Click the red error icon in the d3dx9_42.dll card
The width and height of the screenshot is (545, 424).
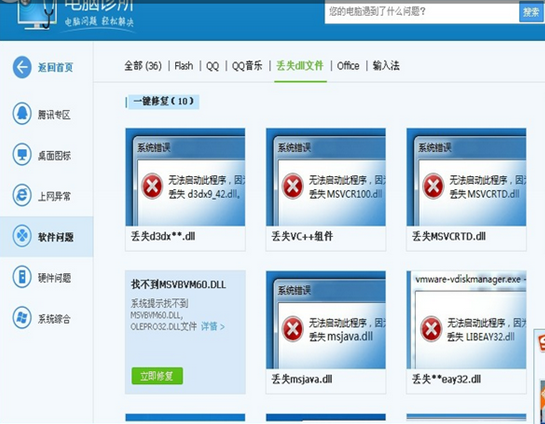pos(152,186)
